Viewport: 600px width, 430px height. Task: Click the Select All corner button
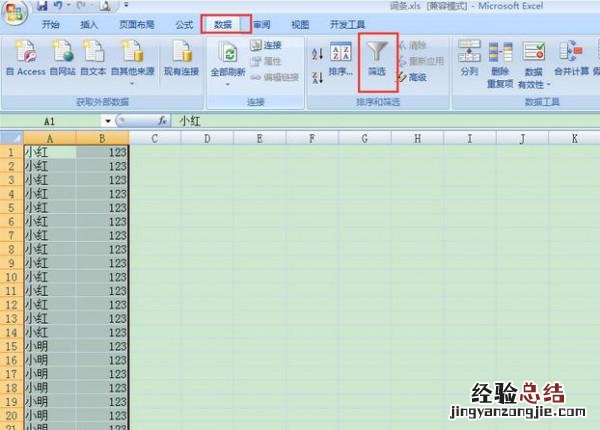point(11,138)
